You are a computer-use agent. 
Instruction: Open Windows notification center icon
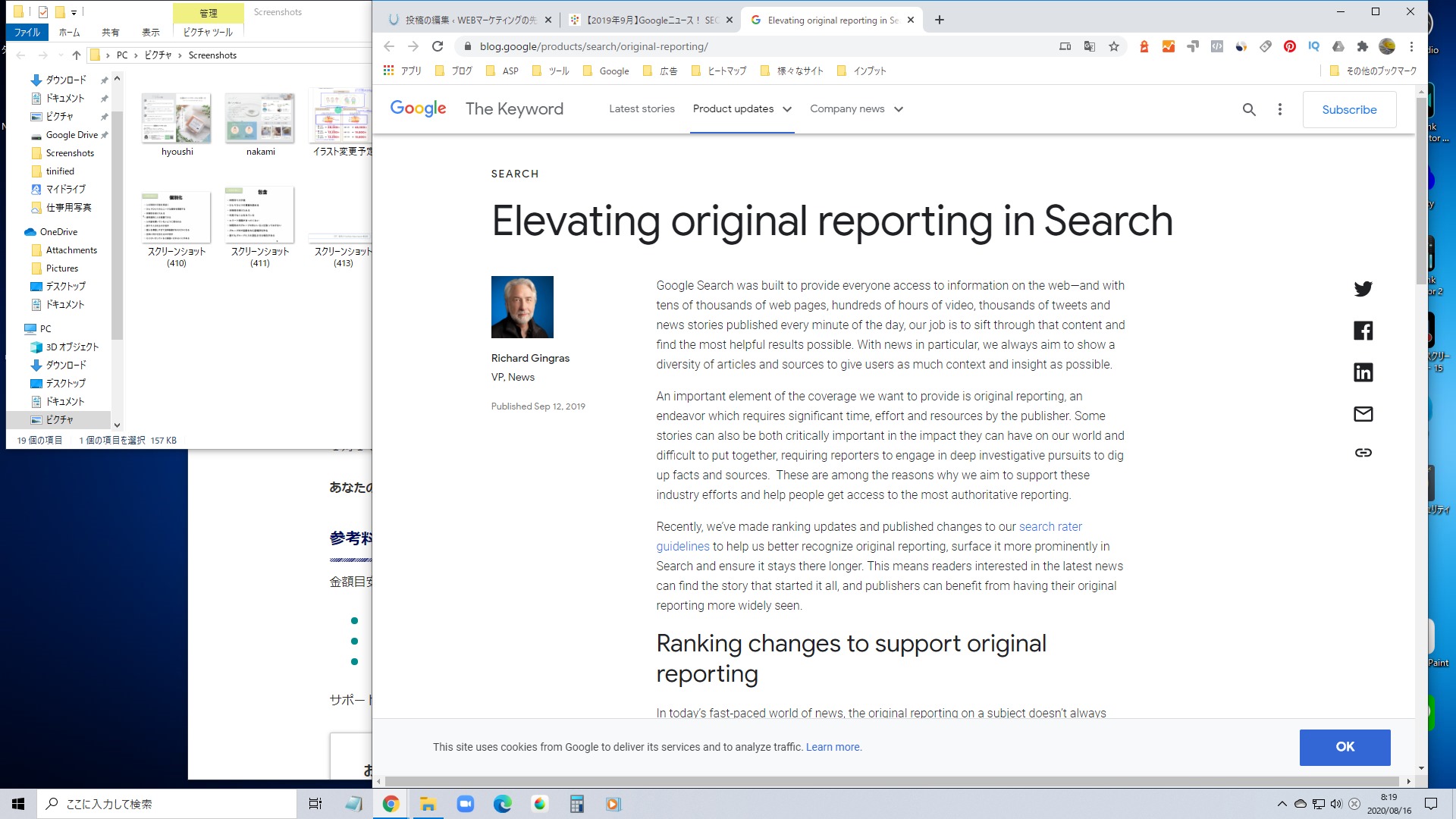[x=1431, y=804]
